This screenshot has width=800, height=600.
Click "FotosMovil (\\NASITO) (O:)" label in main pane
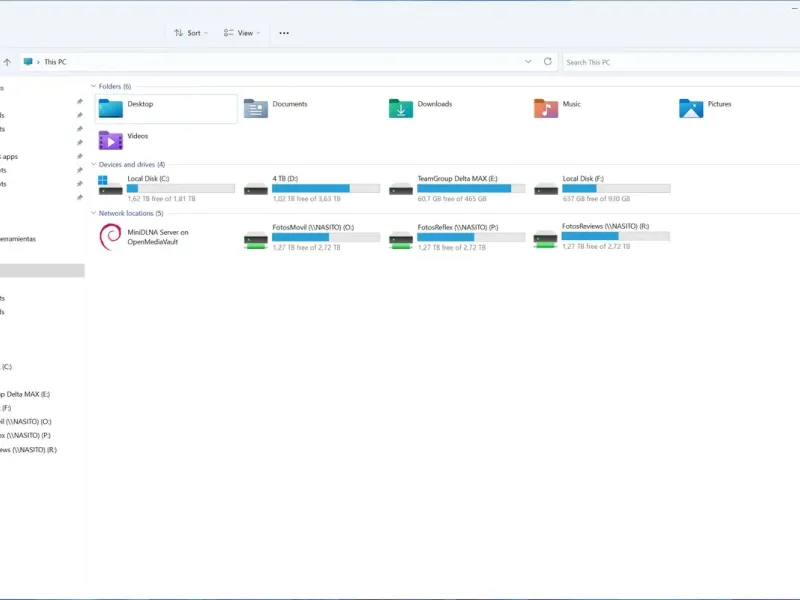pyautogui.click(x=313, y=227)
